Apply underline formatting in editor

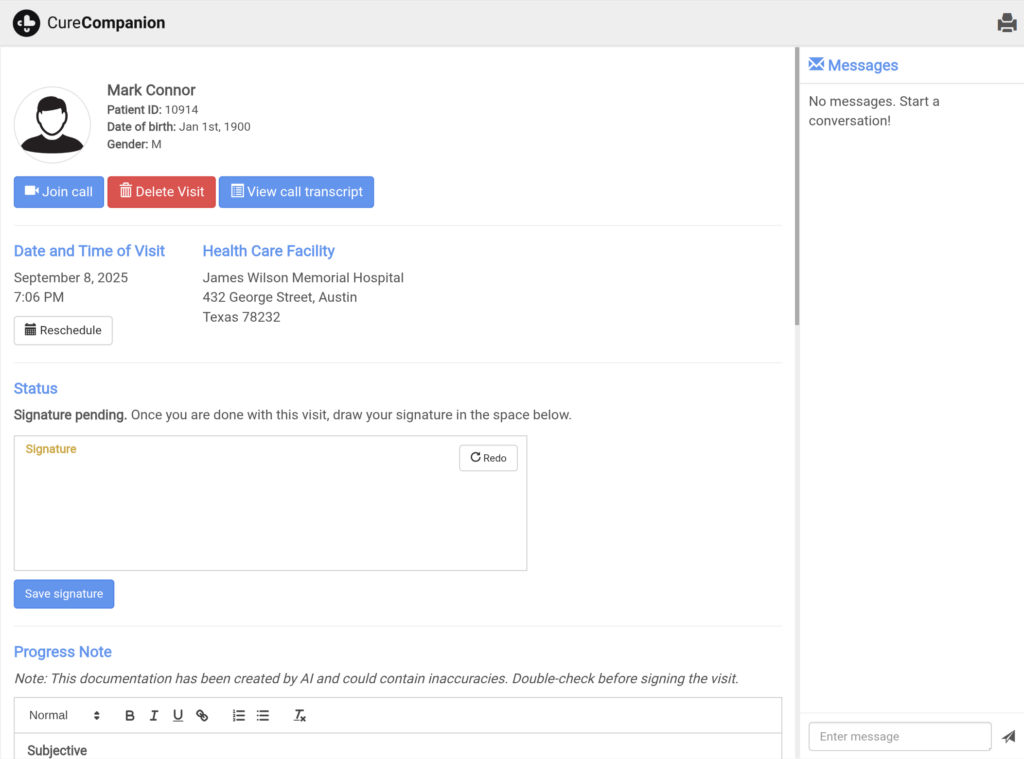(178, 716)
